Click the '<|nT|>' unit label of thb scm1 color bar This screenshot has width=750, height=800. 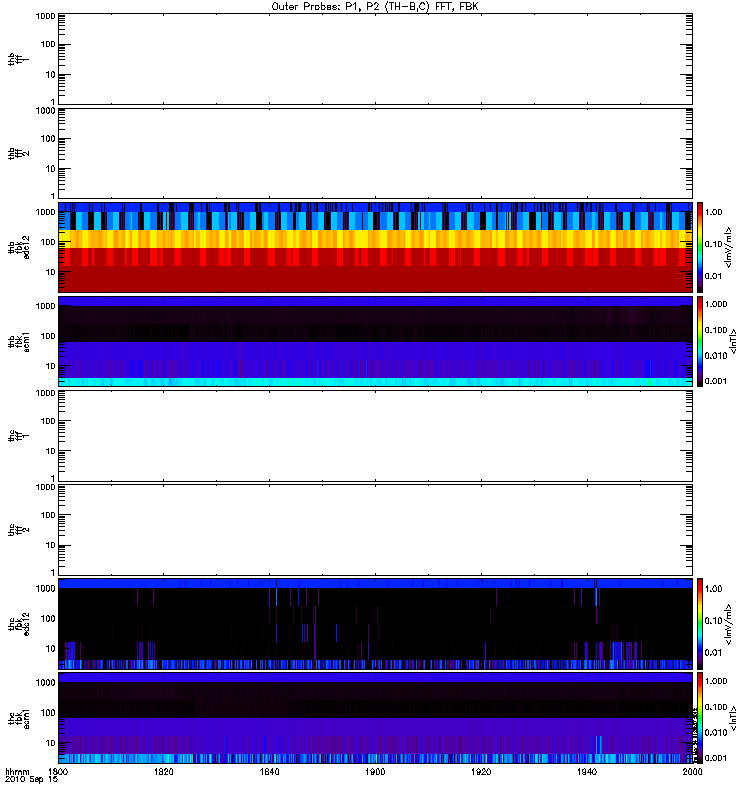733,342
